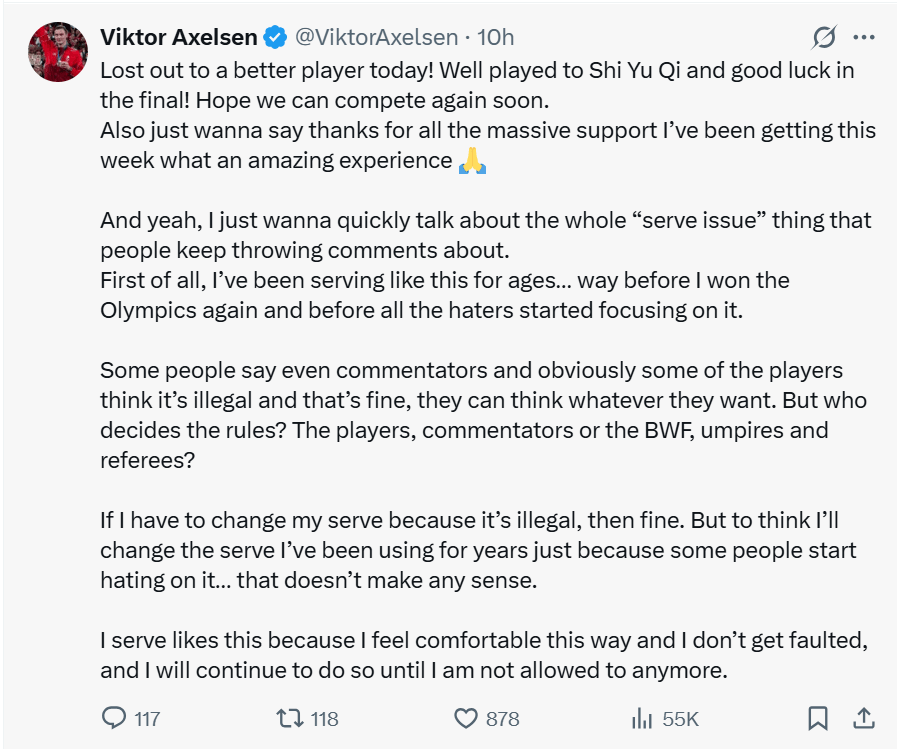Image resolution: width=897 pixels, height=749 pixels.
Task: Click the blue verified badge
Action: pyautogui.click(x=274, y=38)
